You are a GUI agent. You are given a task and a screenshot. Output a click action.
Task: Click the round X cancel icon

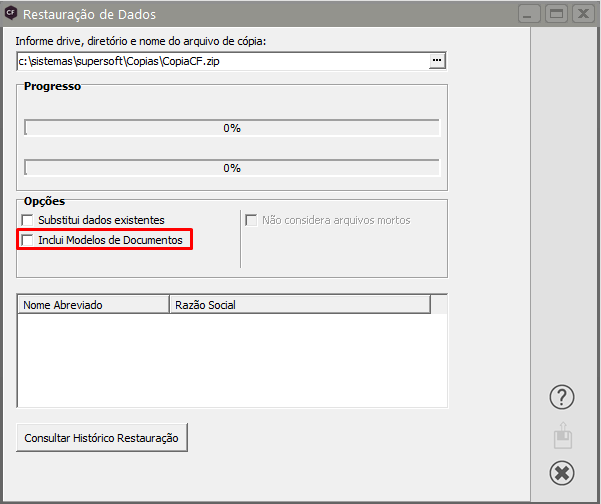click(x=562, y=473)
